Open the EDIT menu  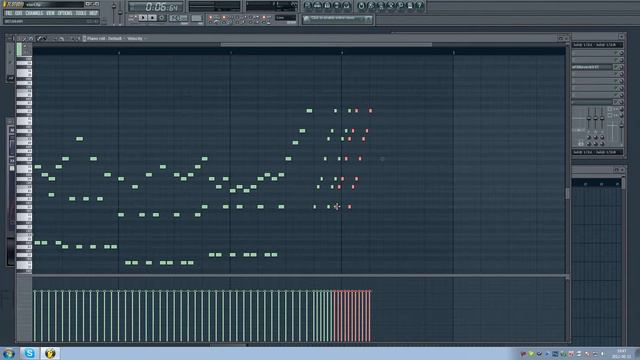(x=19, y=13)
